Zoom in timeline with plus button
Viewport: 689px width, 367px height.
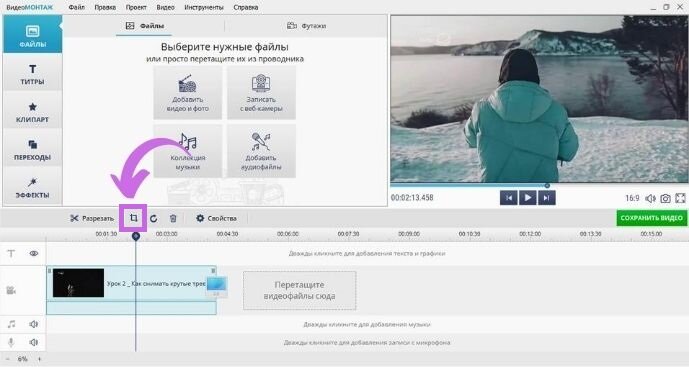39,359
